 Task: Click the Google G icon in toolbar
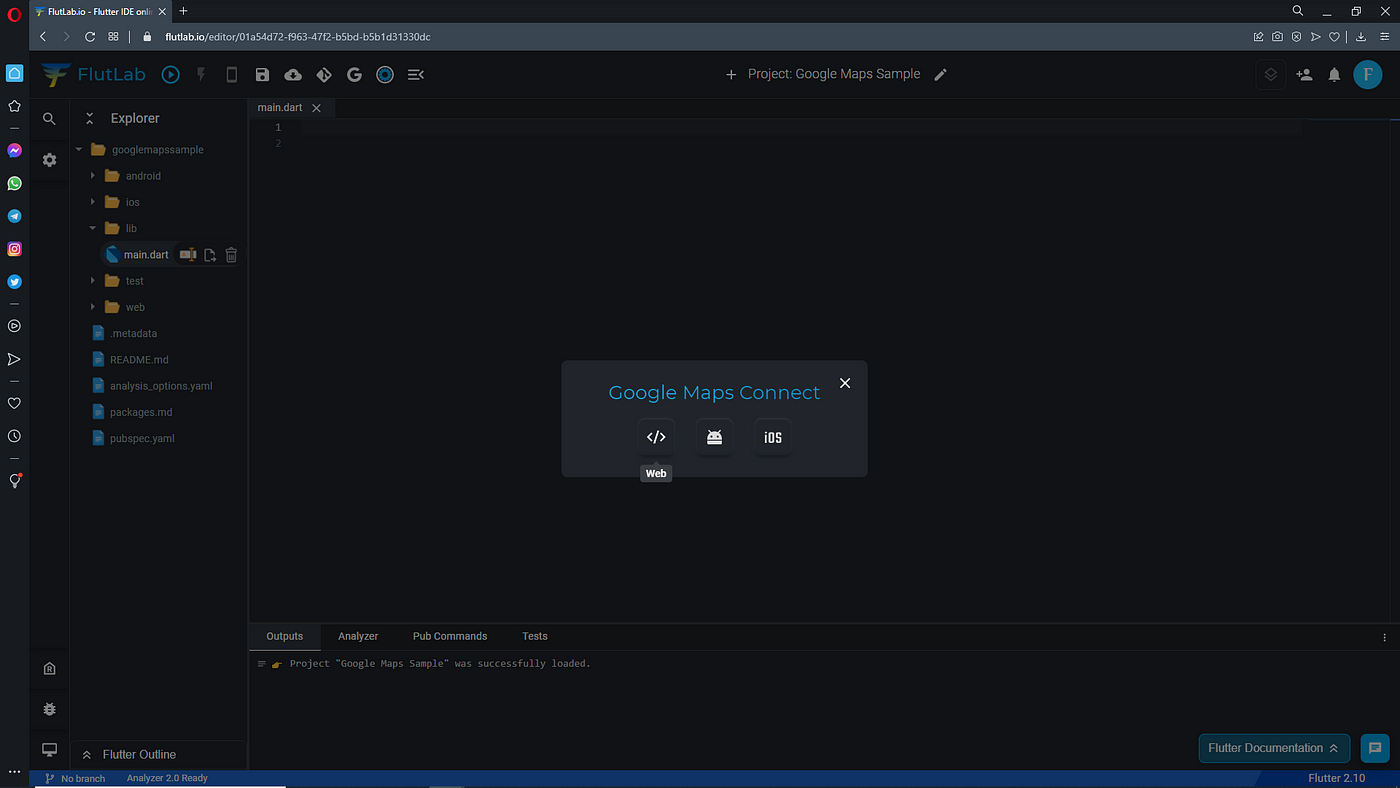tap(354, 74)
